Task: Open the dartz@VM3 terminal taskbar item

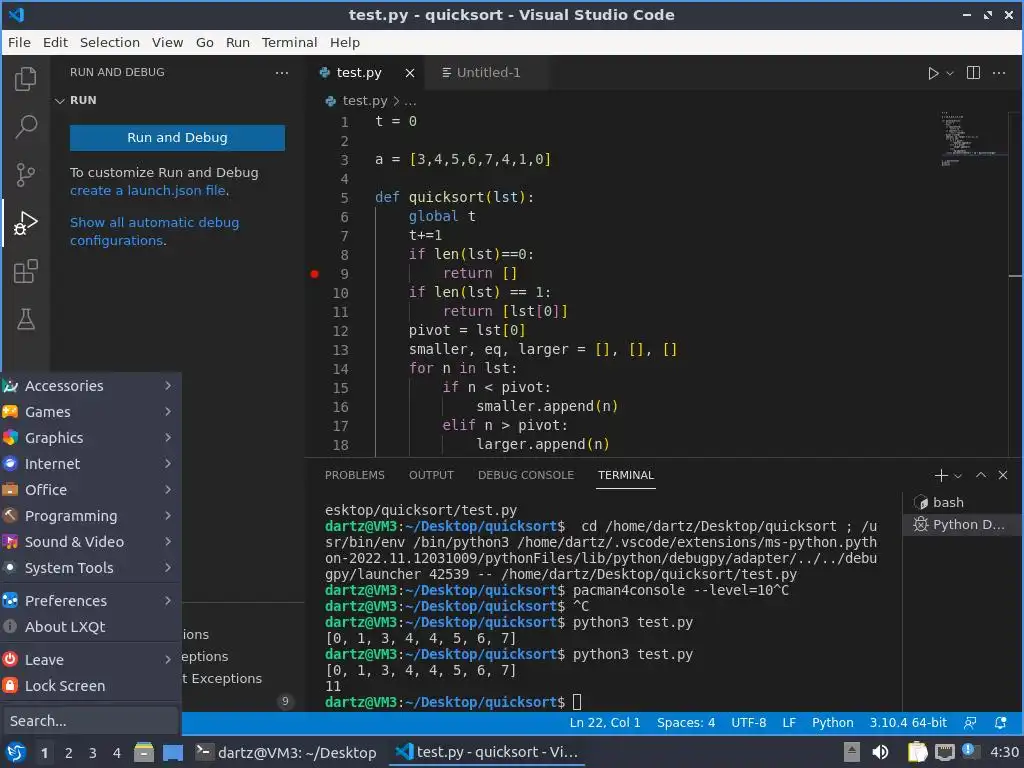Action: pyautogui.click(x=286, y=752)
